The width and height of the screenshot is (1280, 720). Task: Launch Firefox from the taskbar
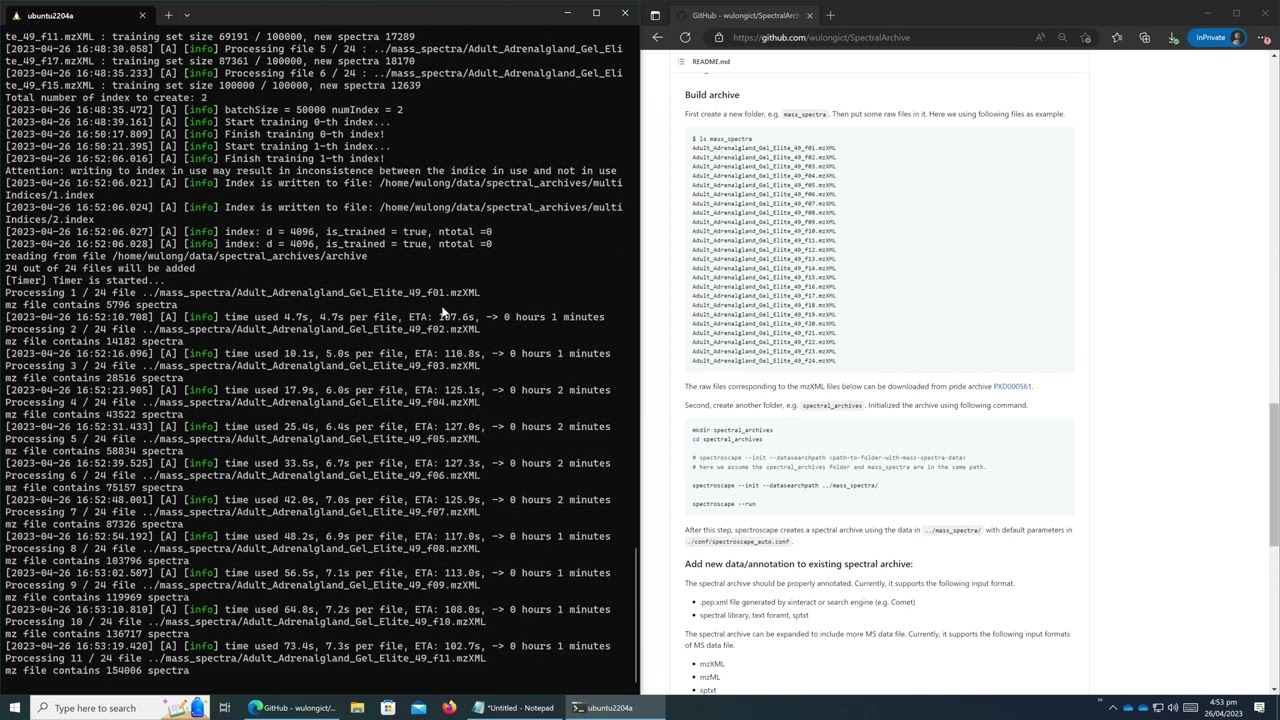click(x=449, y=708)
